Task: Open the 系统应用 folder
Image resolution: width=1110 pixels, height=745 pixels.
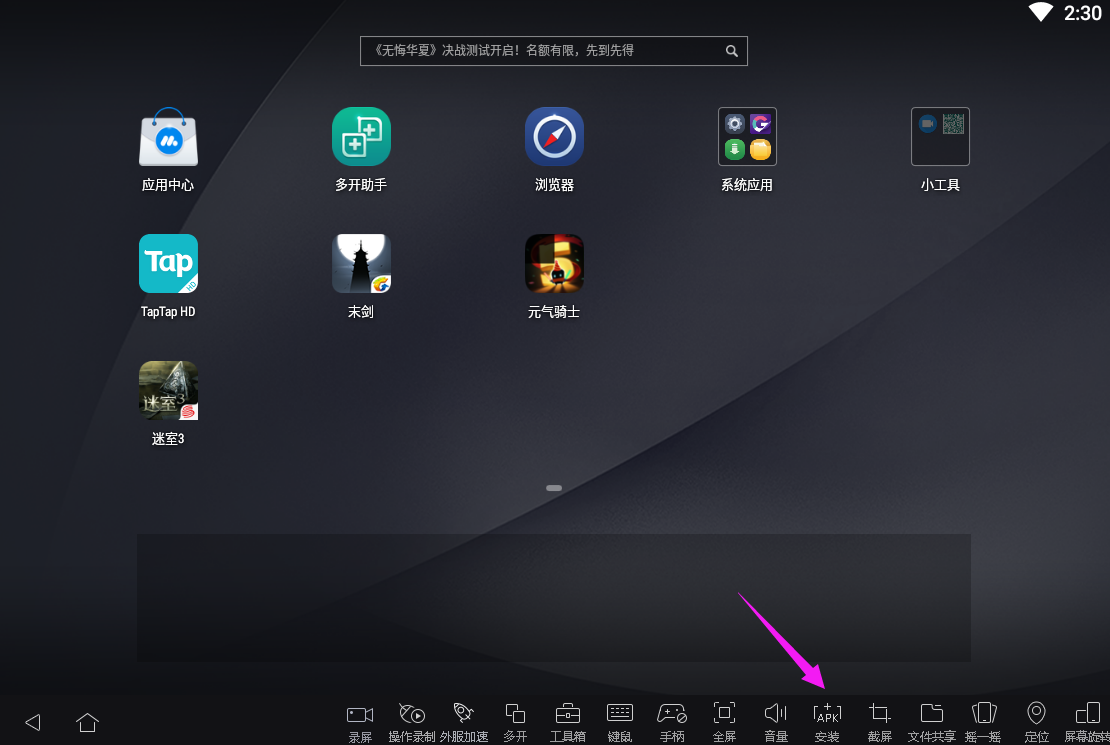Action: click(747, 137)
